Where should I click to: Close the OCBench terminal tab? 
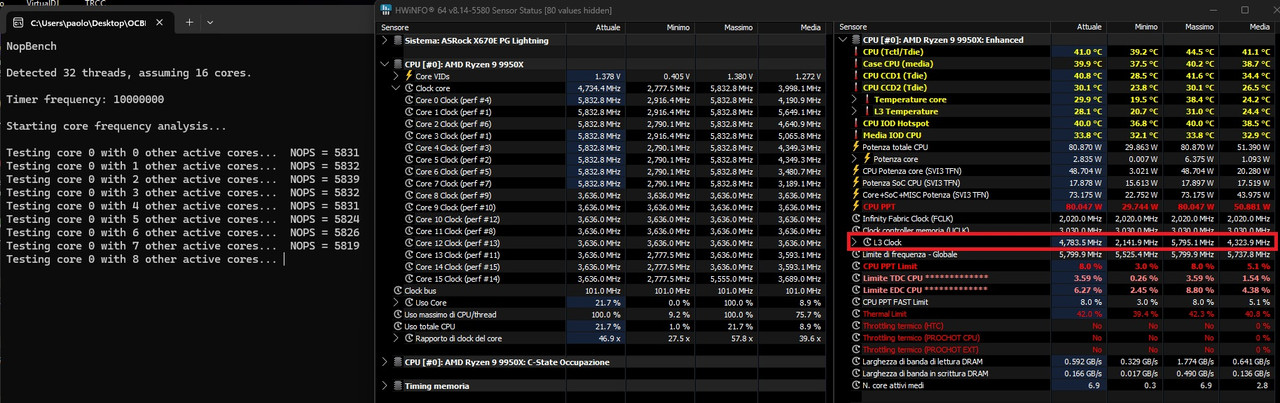(160, 21)
